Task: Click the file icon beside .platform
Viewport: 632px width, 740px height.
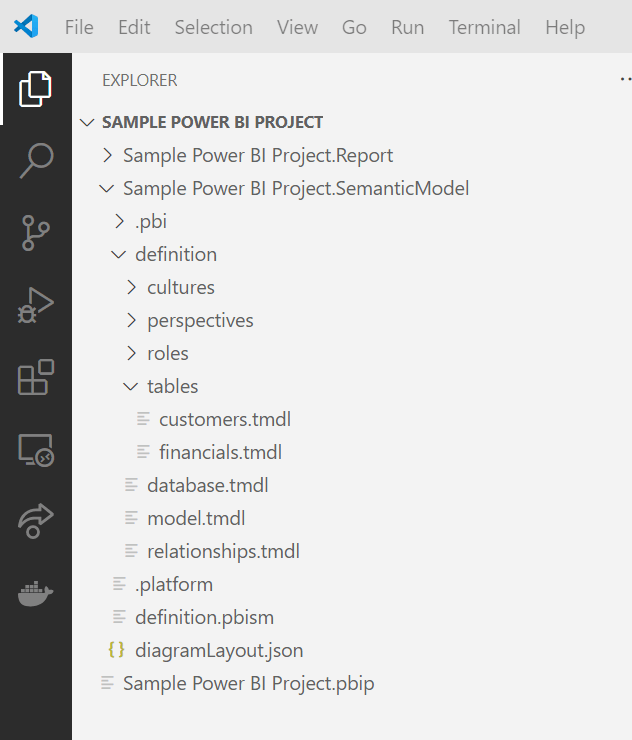Action: 119,584
